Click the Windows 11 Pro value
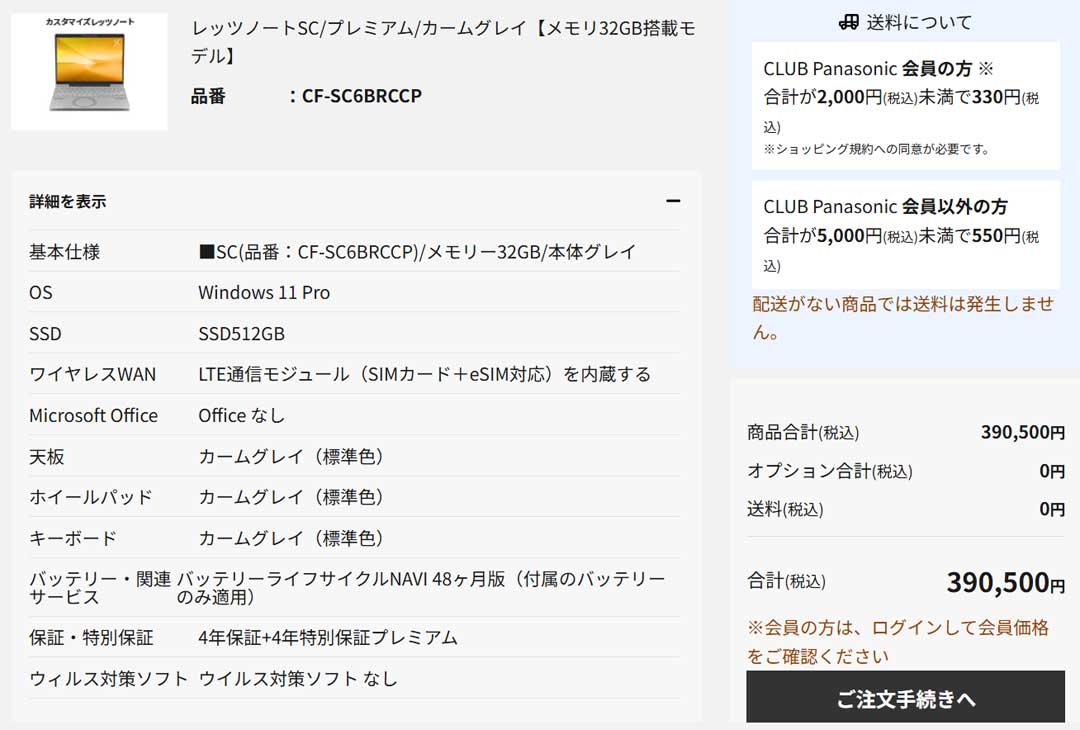Screen dimensions: 1080x730 pos(264,293)
